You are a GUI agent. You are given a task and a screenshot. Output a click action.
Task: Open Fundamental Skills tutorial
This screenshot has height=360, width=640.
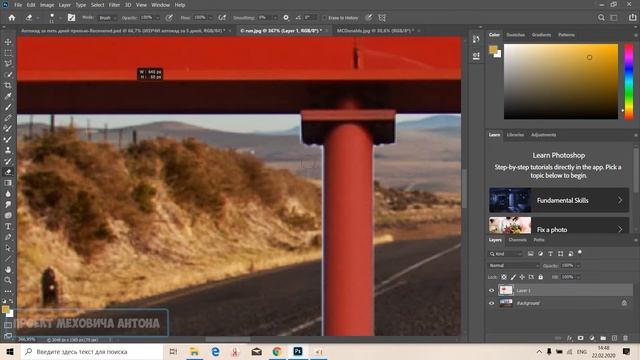(x=559, y=200)
